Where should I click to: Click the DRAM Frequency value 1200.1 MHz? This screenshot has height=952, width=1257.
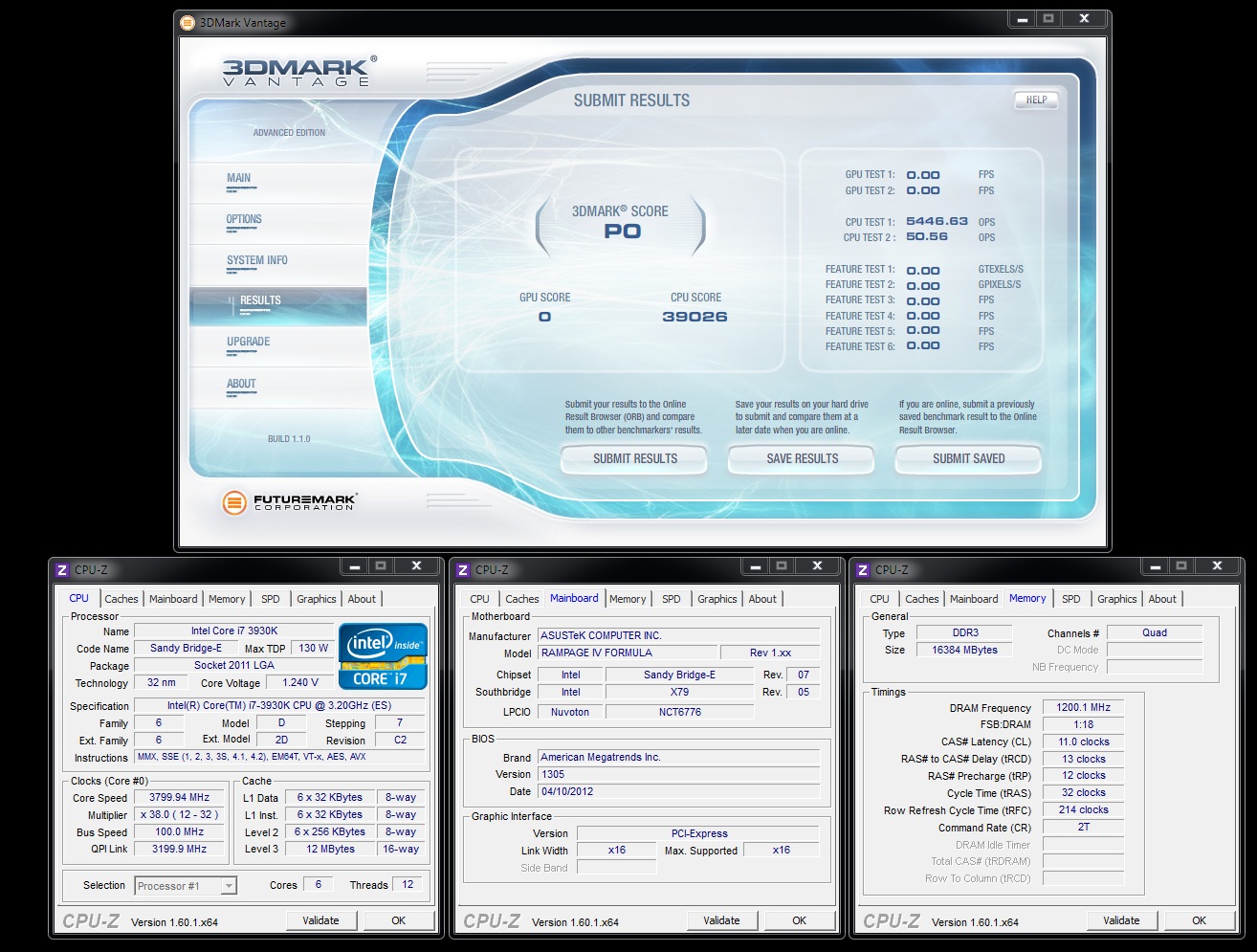(1083, 707)
